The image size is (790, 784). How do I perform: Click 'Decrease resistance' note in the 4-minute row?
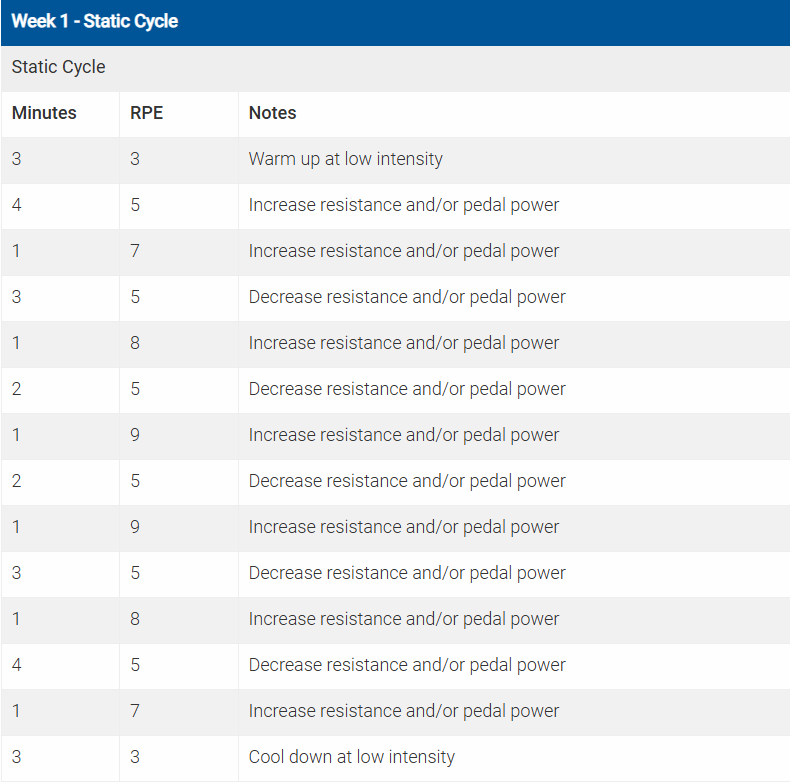pyautogui.click(x=406, y=665)
